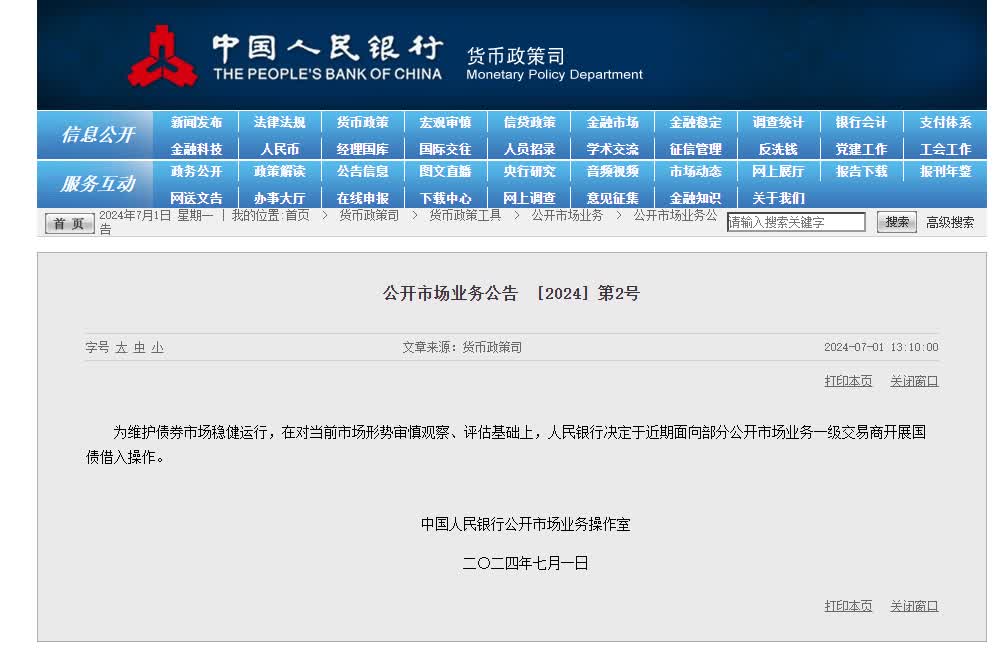Open 图文直播 menu item

tap(446, 172)
